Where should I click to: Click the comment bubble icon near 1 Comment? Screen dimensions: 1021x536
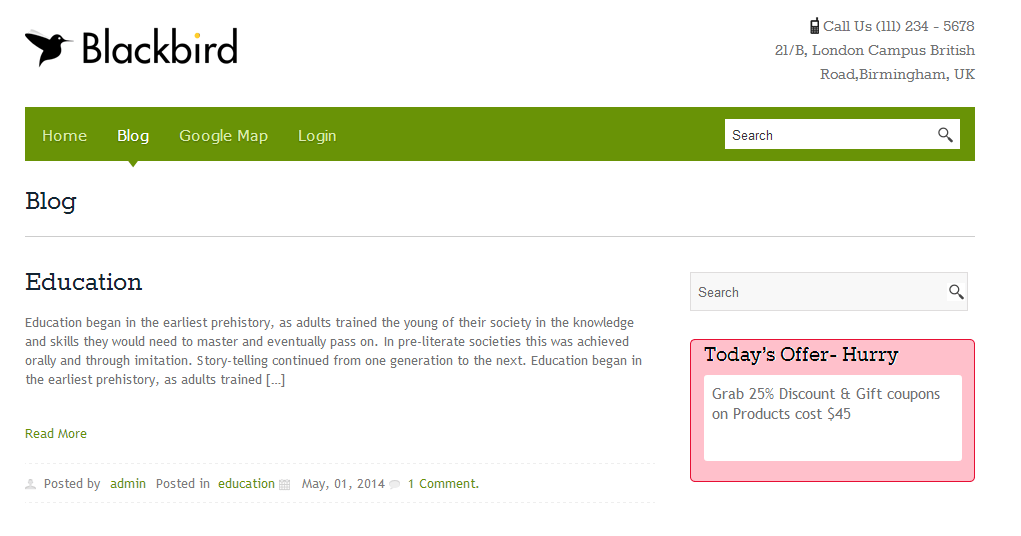(395, 484)
